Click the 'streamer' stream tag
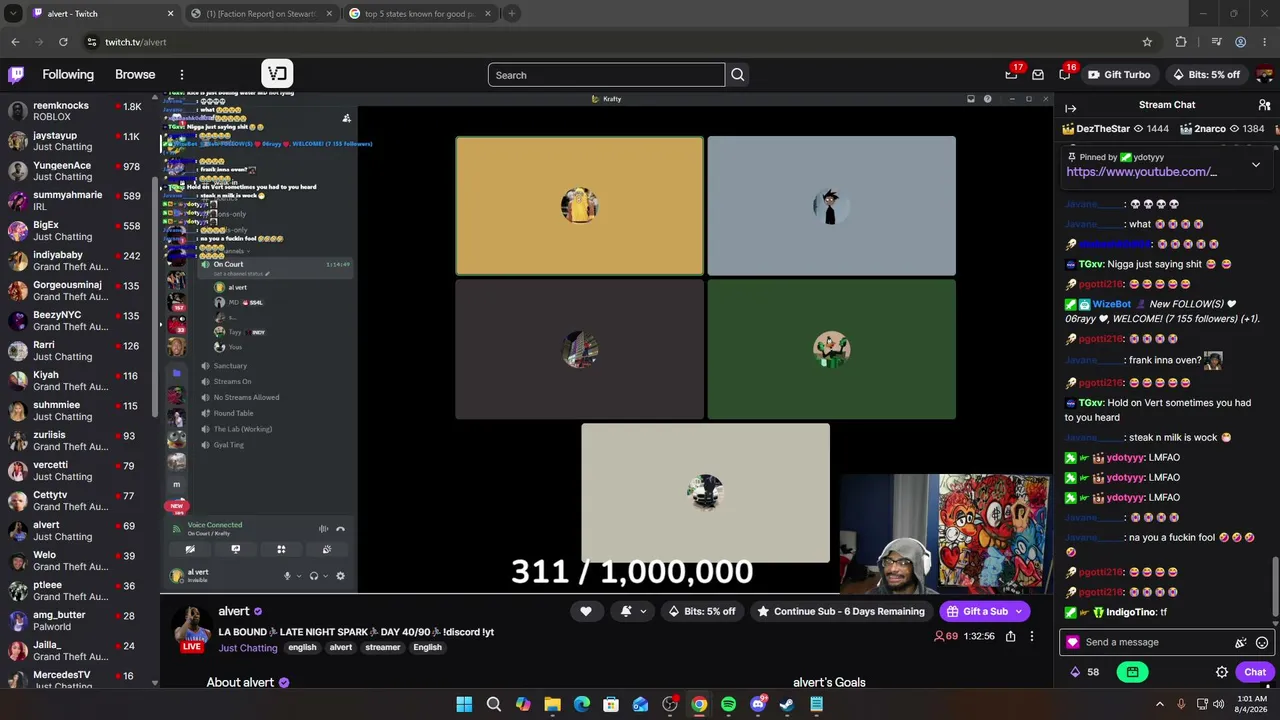This screenshot has height=720, width=1280. (x=382, y=648)
